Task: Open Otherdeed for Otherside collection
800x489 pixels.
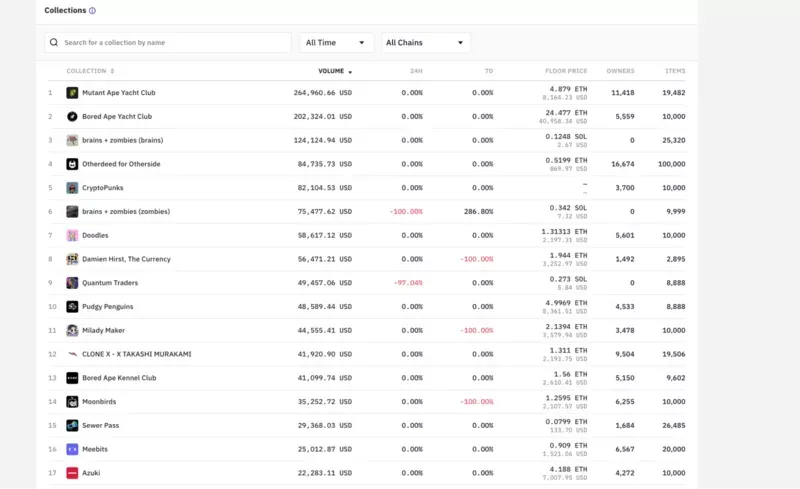Action: [x=121, y=164]
